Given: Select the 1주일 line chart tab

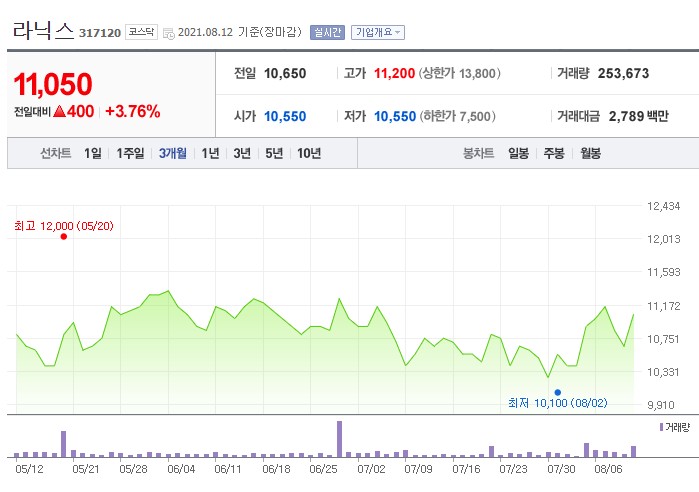Looking at the screenshot, I should click(x=130, y=153).
